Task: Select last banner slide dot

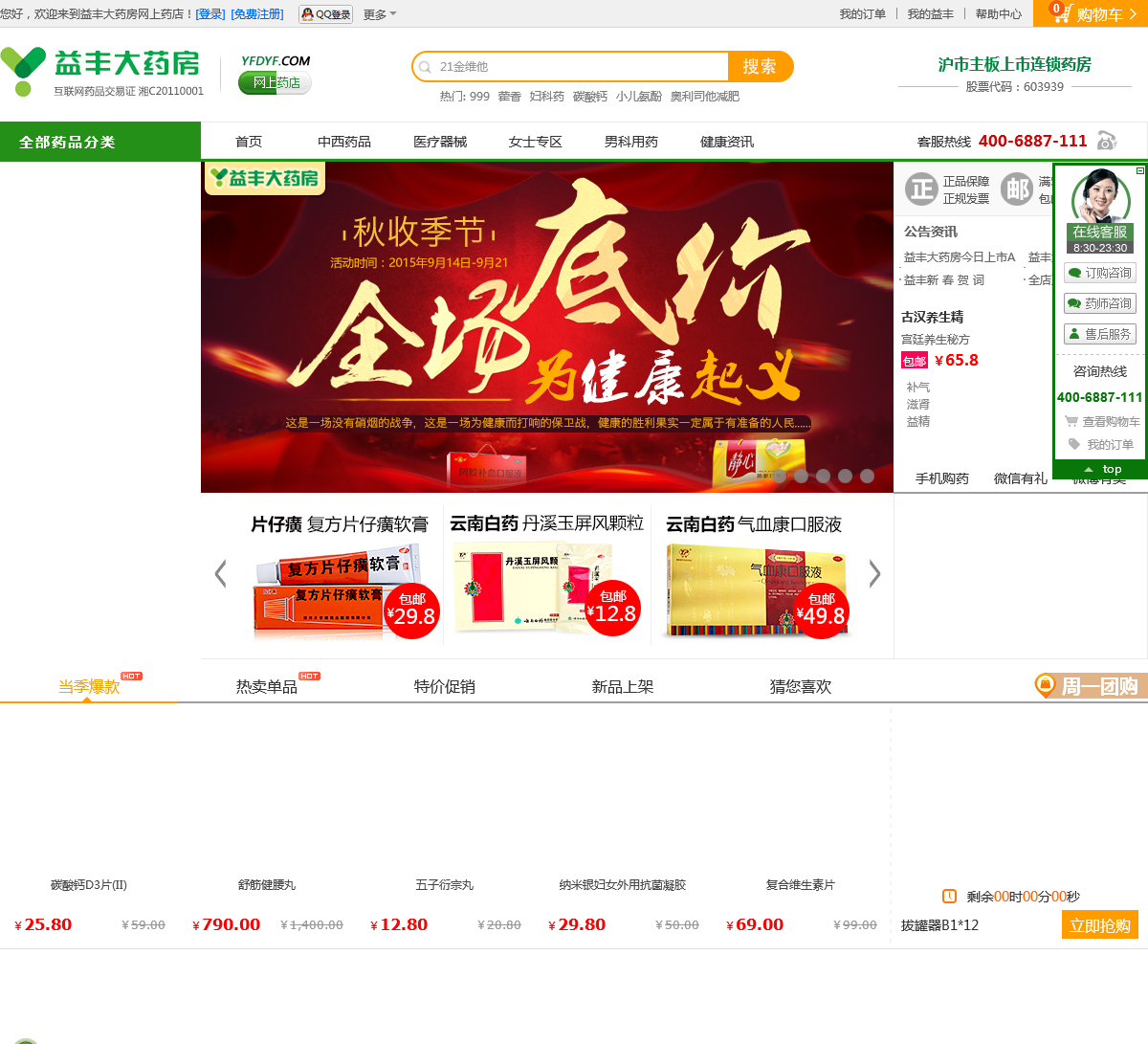Action: click(867, 476)
